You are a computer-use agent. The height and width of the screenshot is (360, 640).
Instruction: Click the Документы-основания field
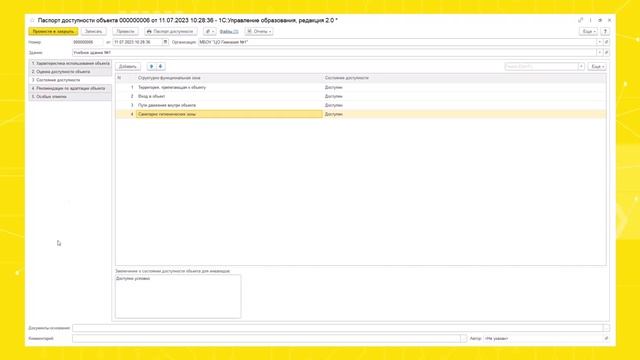338,328
